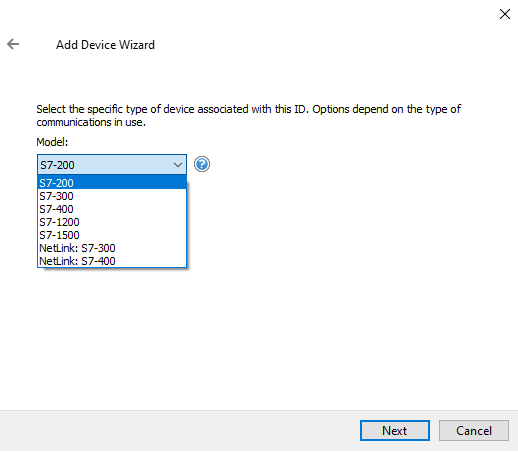Click the Add Device Wizard title text
The height and width of the screenshot is (452, 518).
[105, 44]
